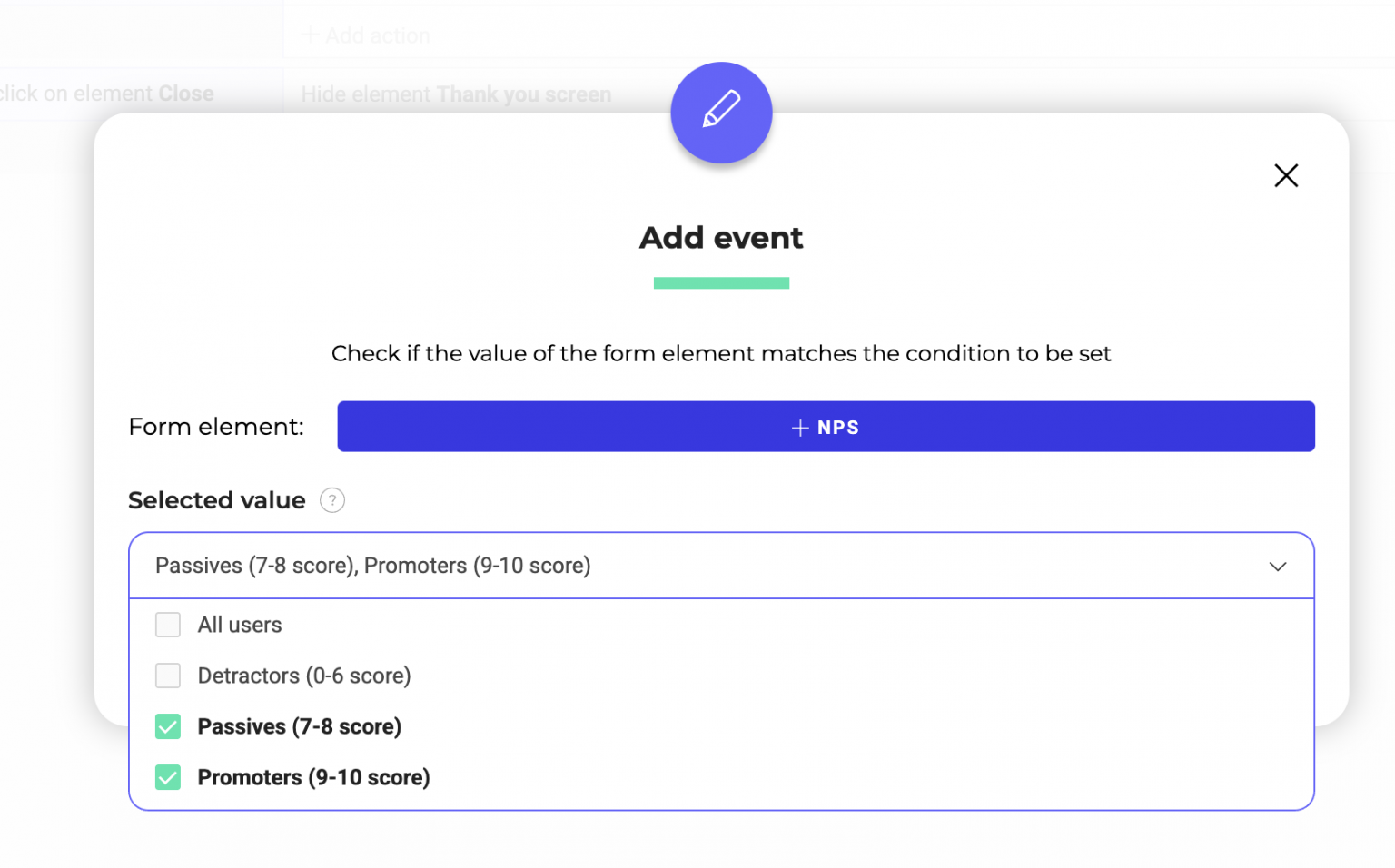Click the Promoters (9-10 score) option text
Screen dimensions: 1395x868
314,777
